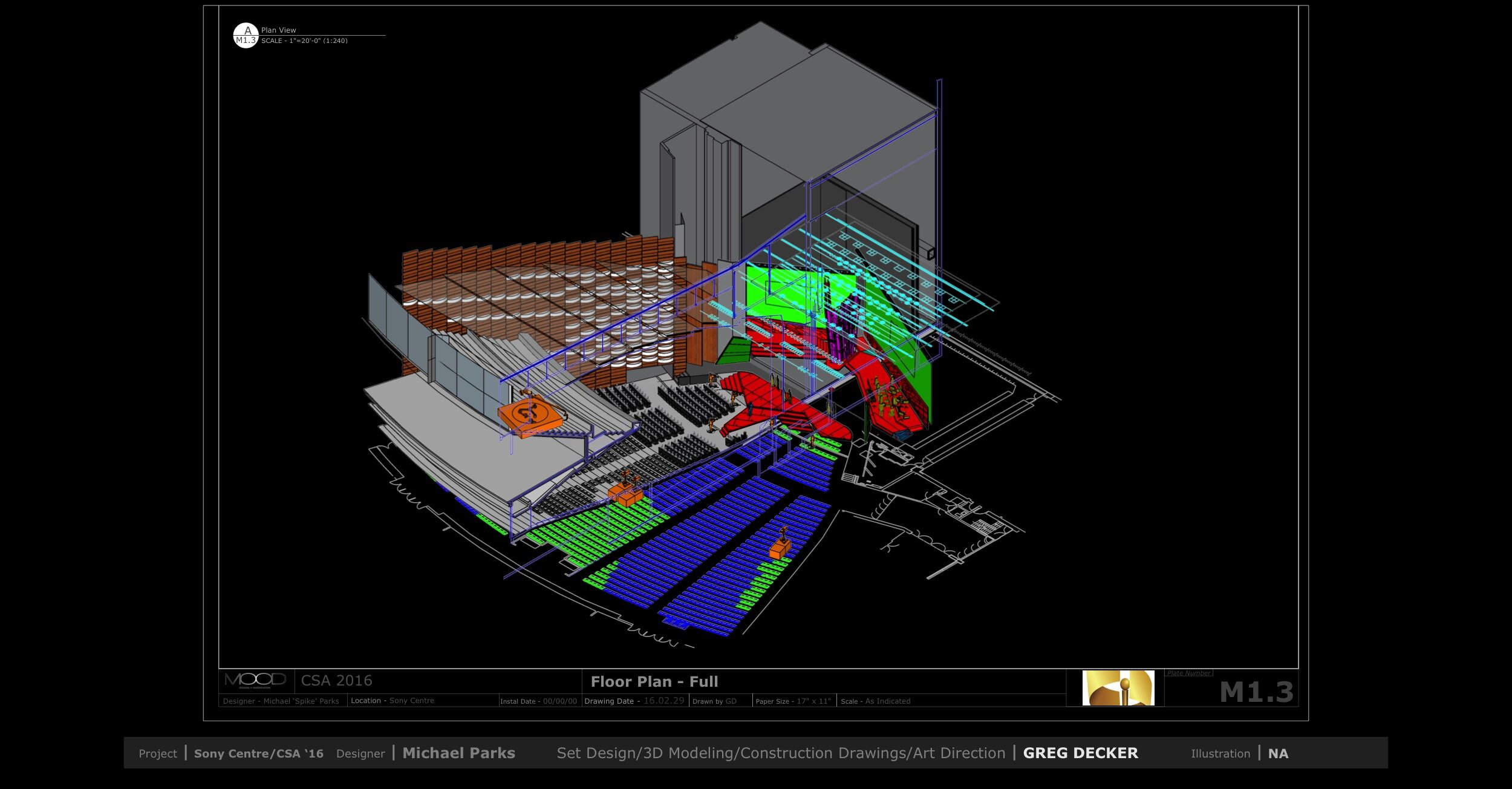Open the circled 'A' plan view marker
This screenshot has height=789, width=1512.
pyautogui.click(x=246, y=30)
